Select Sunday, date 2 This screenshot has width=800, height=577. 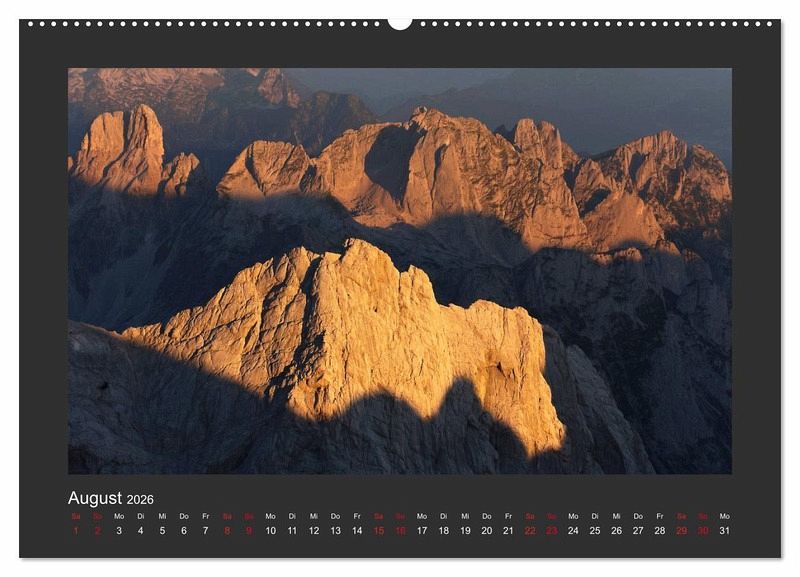[x=97, y=530]
